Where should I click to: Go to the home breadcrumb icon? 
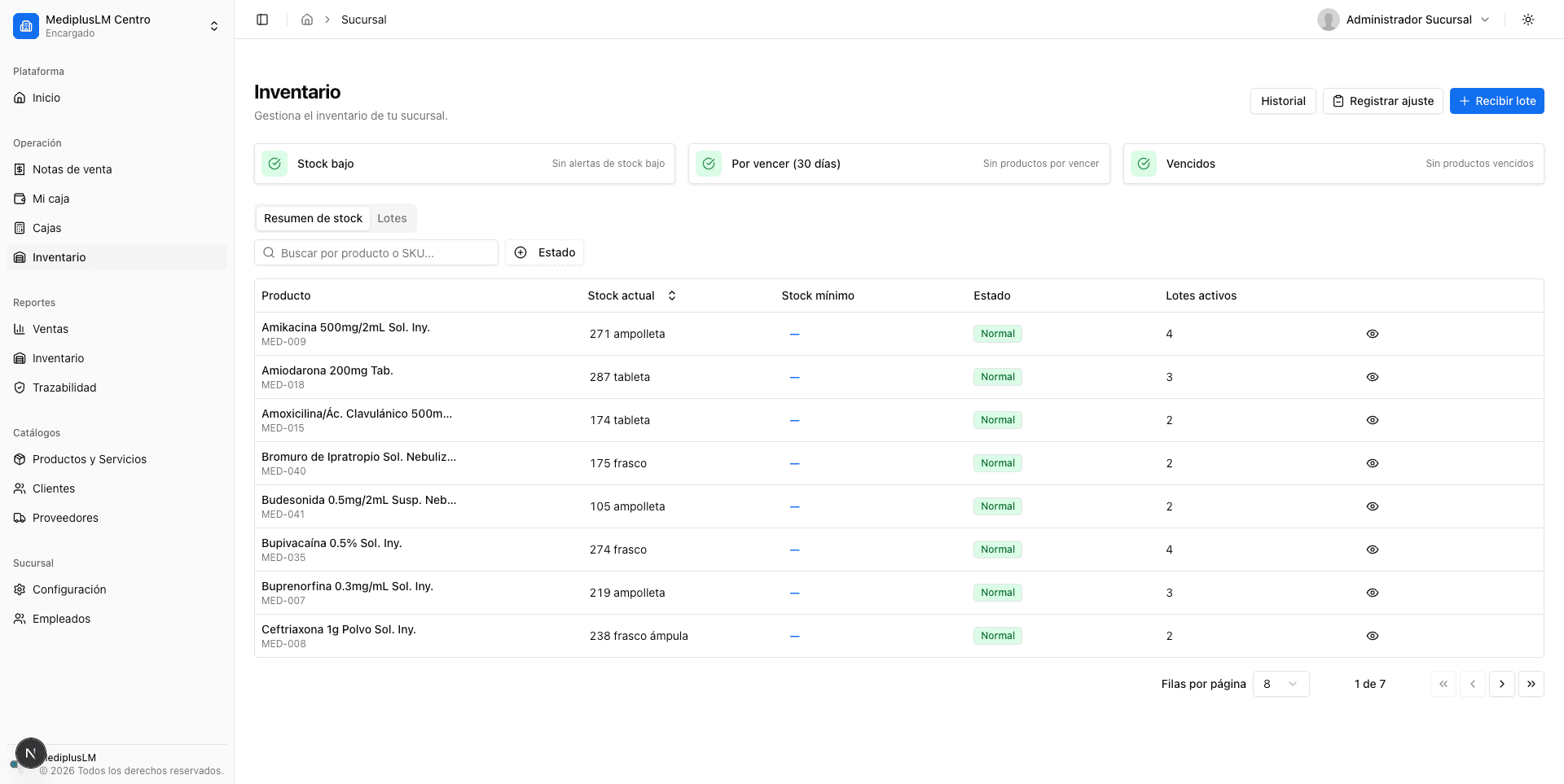tap(307, 20)
